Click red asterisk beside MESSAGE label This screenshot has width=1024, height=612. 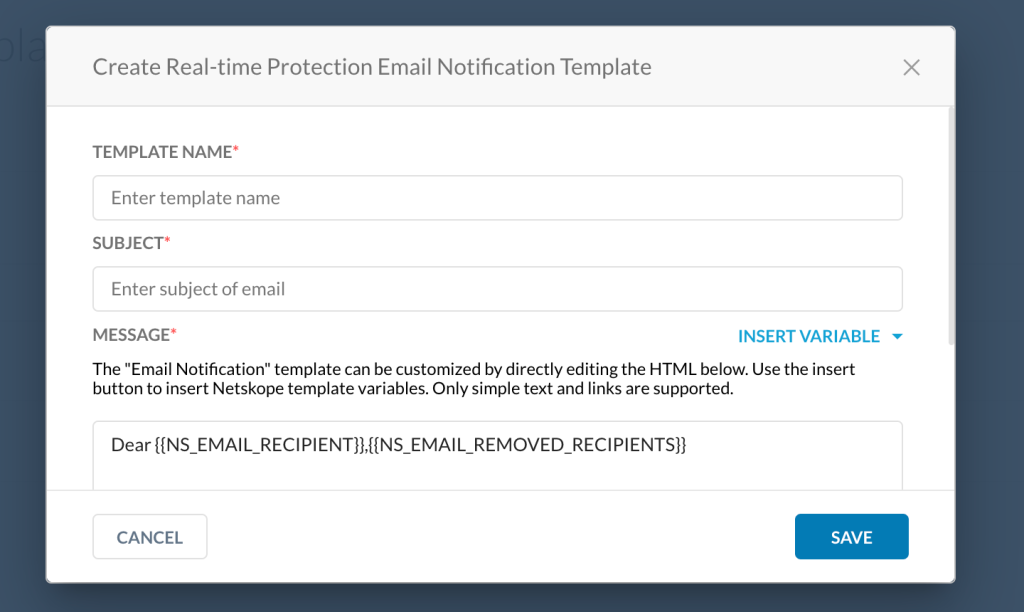coord(174,332)
